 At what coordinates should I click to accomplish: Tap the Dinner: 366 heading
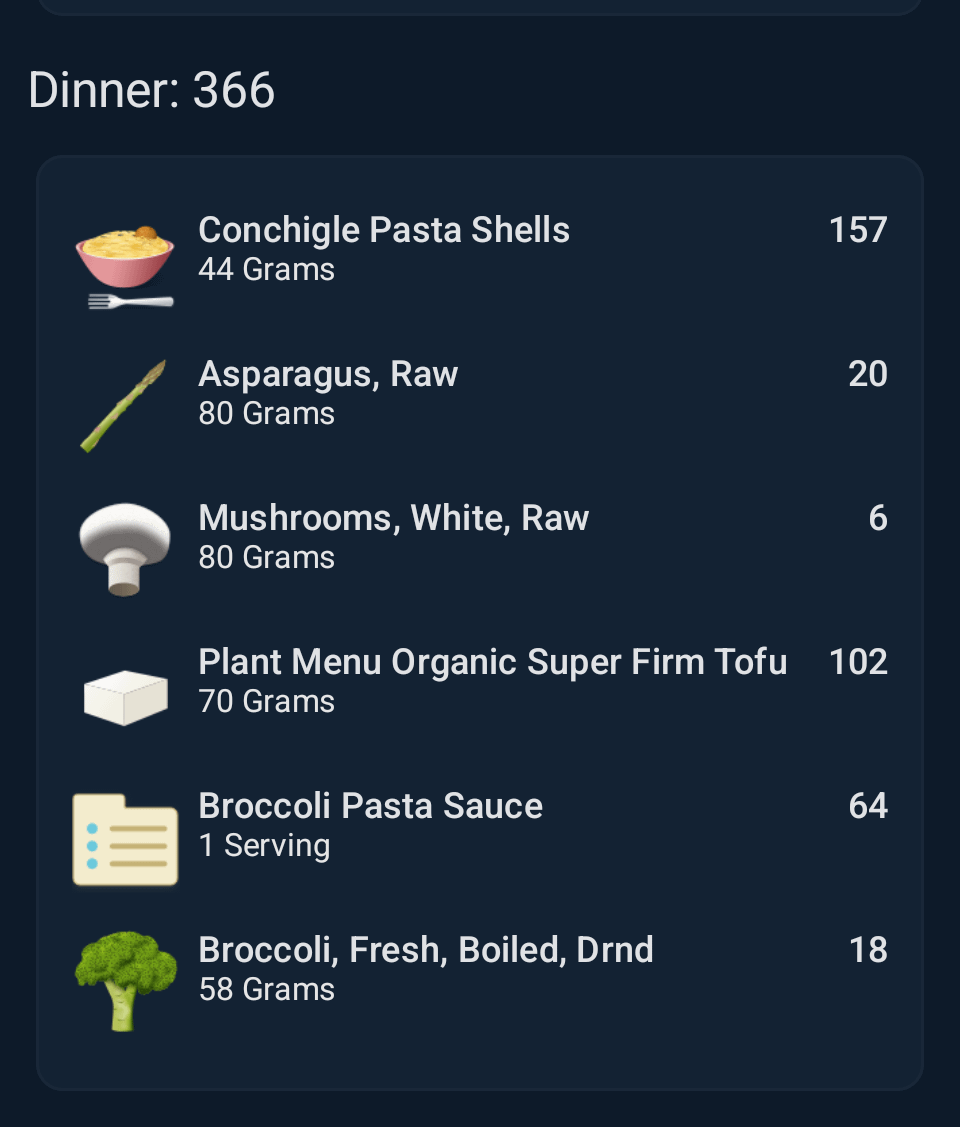click(x=152, y=90)
